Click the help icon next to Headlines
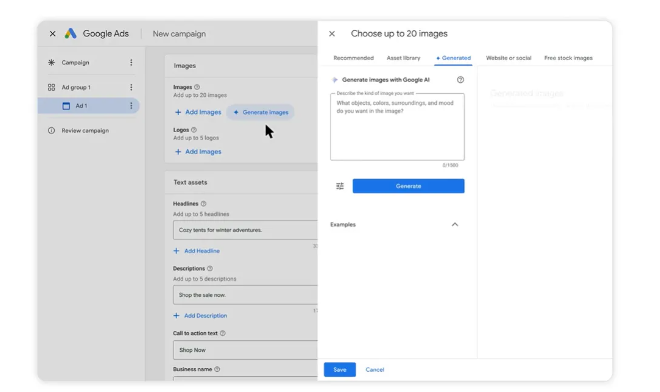The image size is (660, 392). click(x=204, y=204)
